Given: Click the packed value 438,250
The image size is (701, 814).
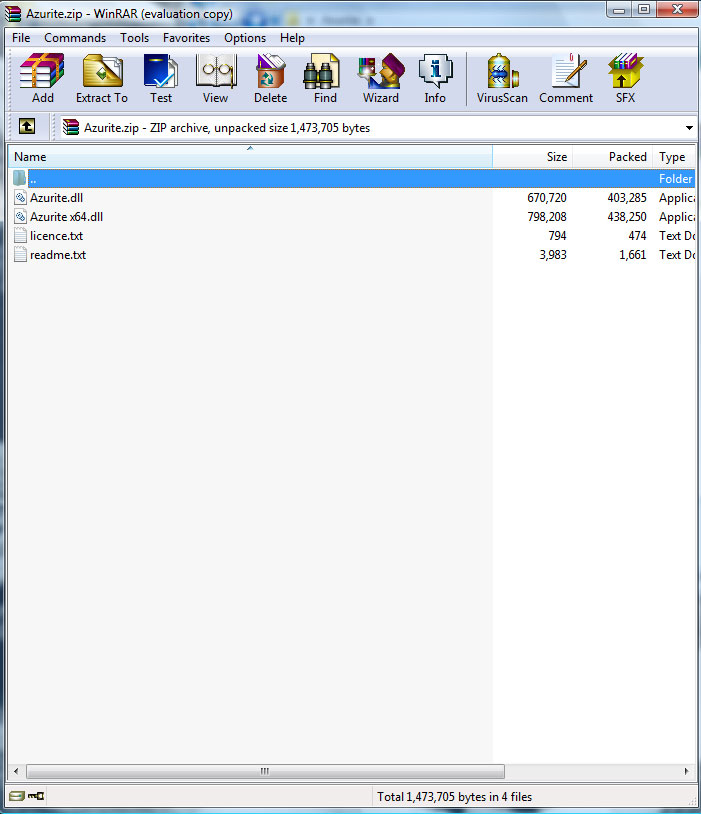Looking at the screenshot, I should pyautogui.click(x=627, y=216).
